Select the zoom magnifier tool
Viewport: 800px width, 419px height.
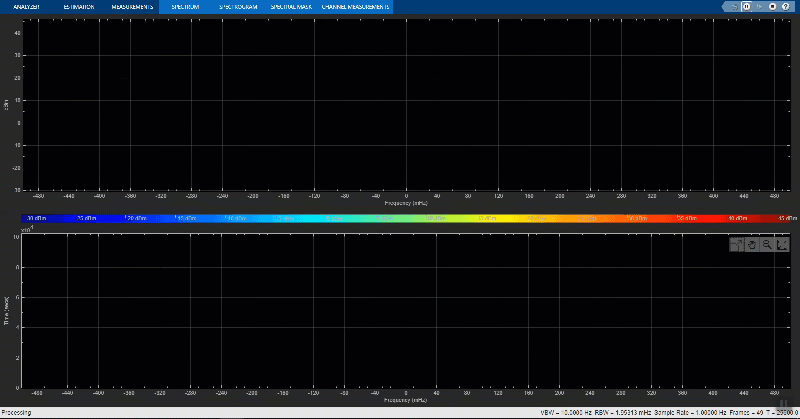click(767, 245)
